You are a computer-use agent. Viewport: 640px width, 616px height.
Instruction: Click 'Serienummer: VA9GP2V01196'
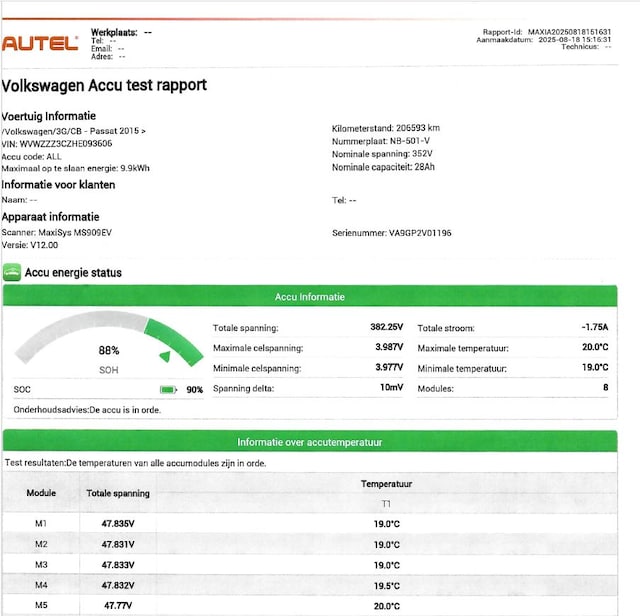pos(391,233)
